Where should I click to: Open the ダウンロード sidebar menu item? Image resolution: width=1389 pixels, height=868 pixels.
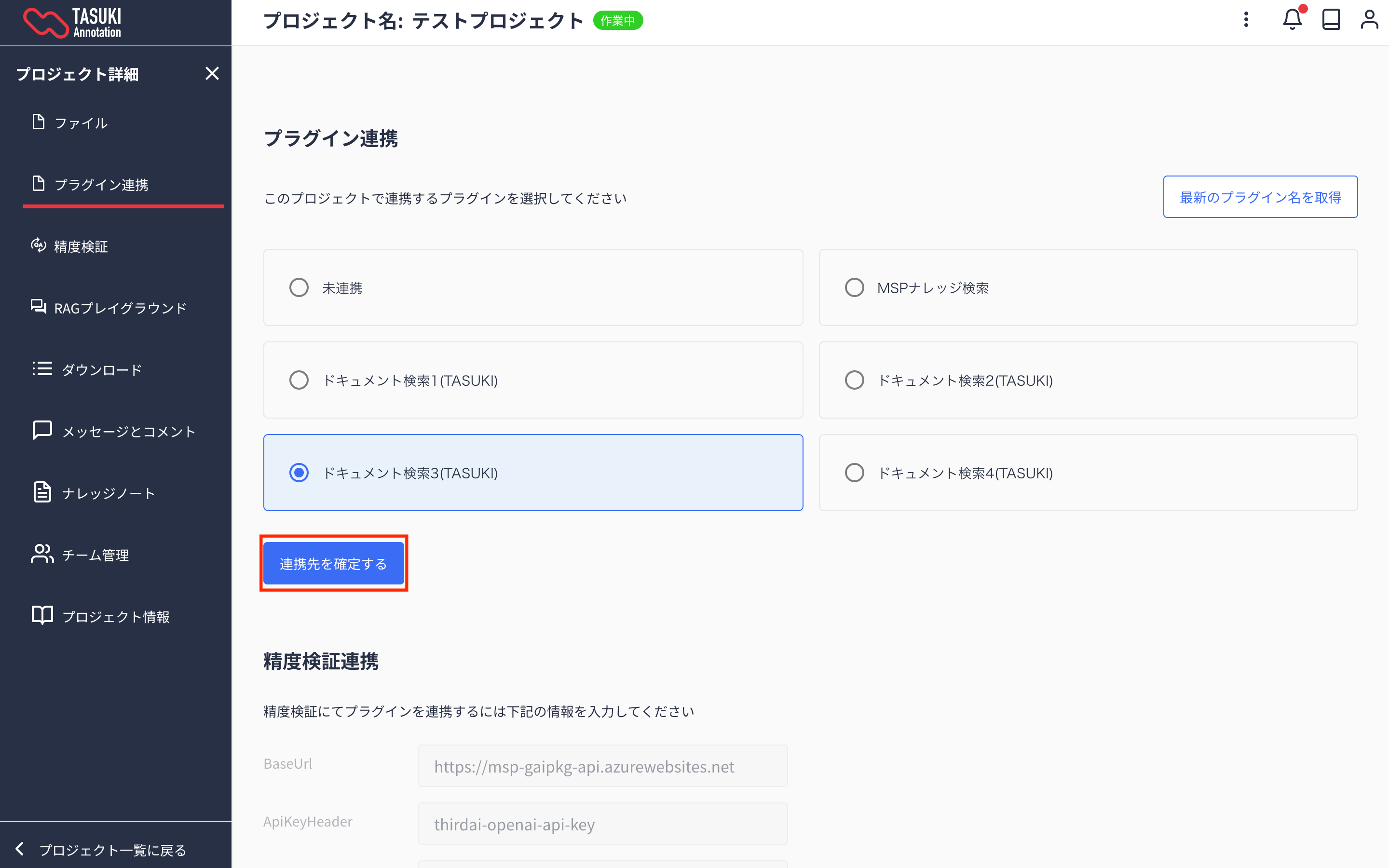pos(101,370)
